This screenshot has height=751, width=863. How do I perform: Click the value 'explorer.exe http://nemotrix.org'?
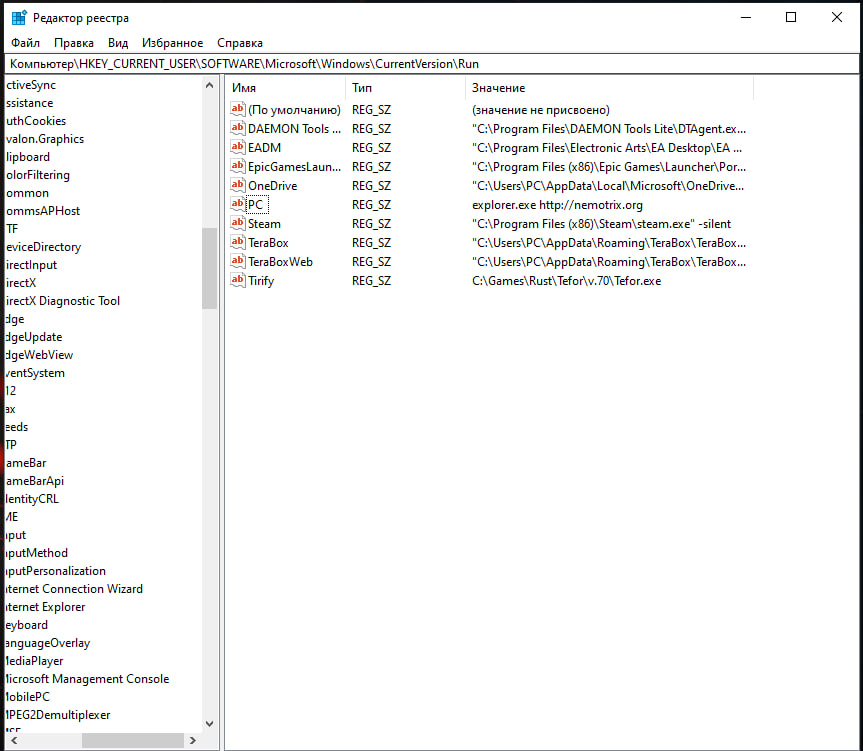[x=557, y=205]
